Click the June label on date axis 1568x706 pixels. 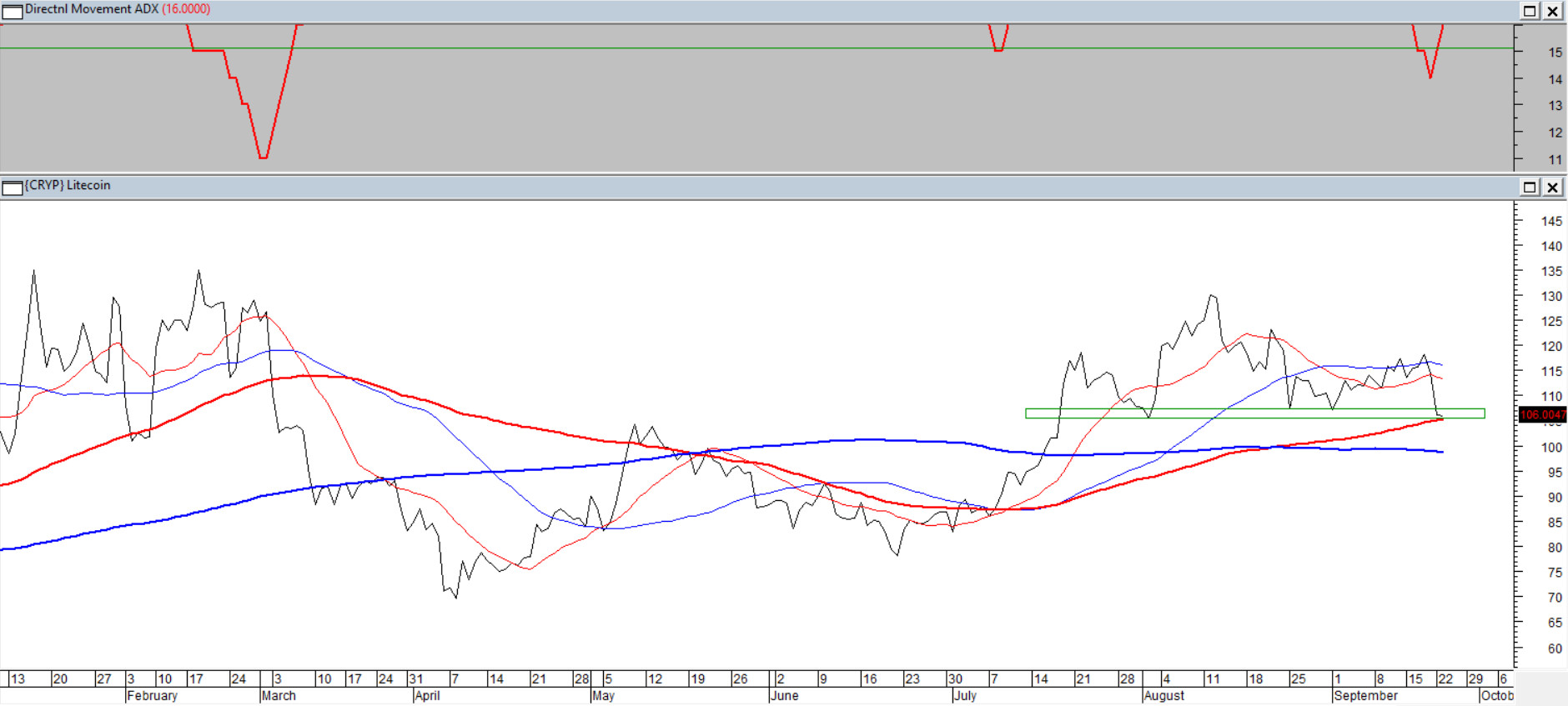(784, 695)
